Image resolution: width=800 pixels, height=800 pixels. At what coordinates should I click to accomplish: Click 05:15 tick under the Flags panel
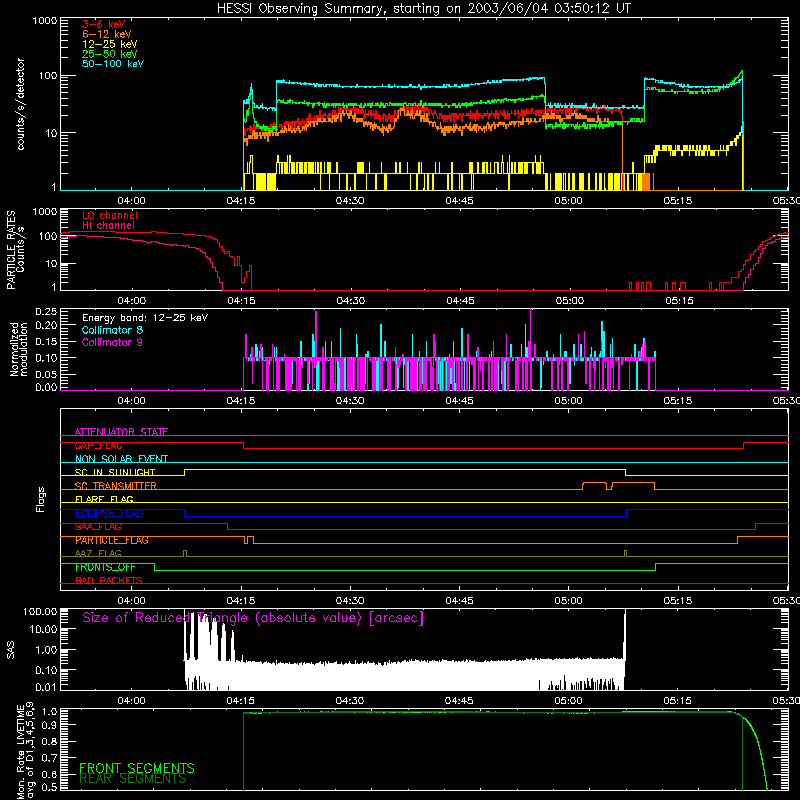(678, 601)
